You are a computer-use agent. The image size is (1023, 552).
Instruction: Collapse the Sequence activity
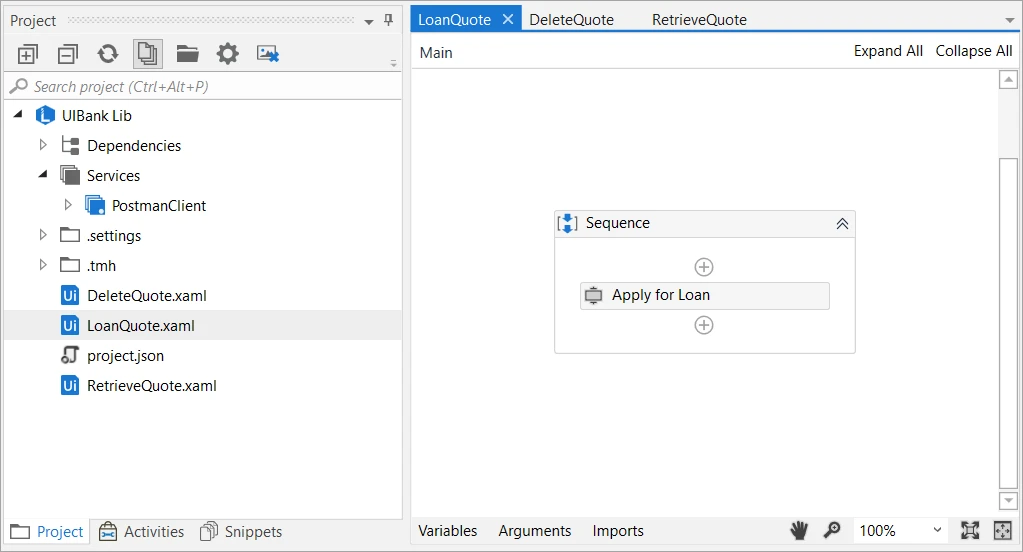point(842,224)
